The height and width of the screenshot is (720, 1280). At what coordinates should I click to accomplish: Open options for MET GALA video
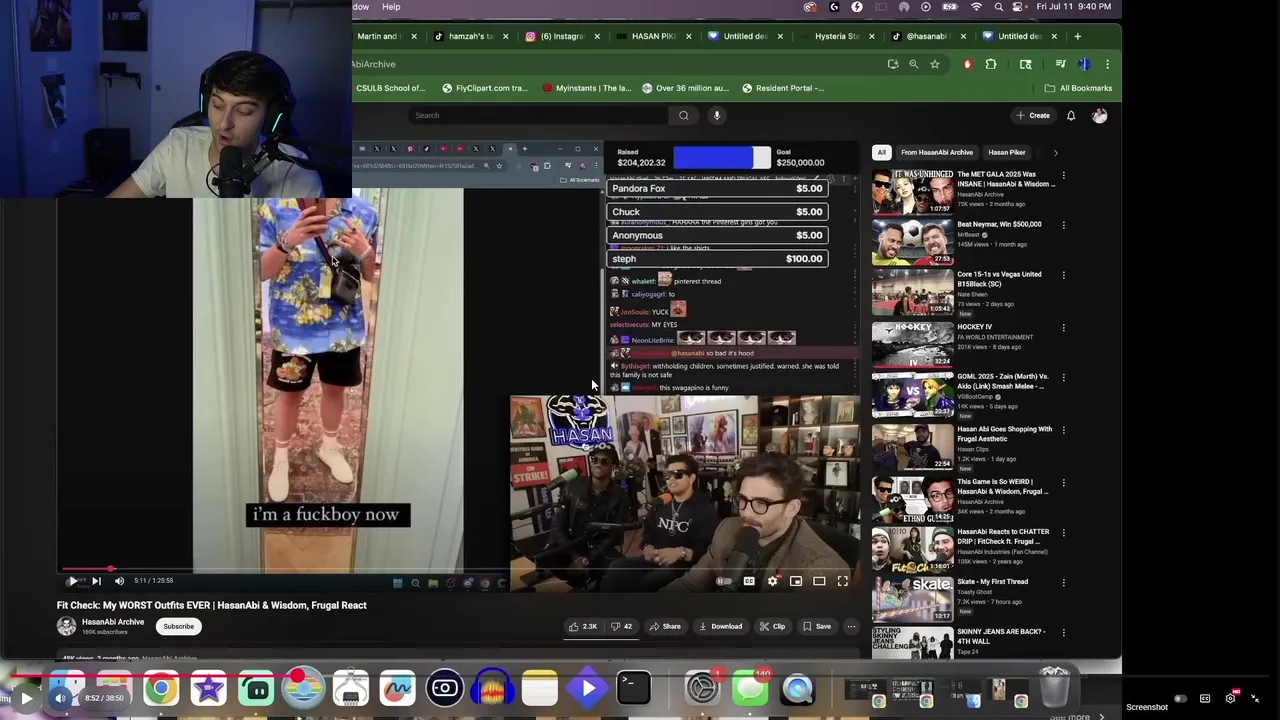pos(1063,175)
